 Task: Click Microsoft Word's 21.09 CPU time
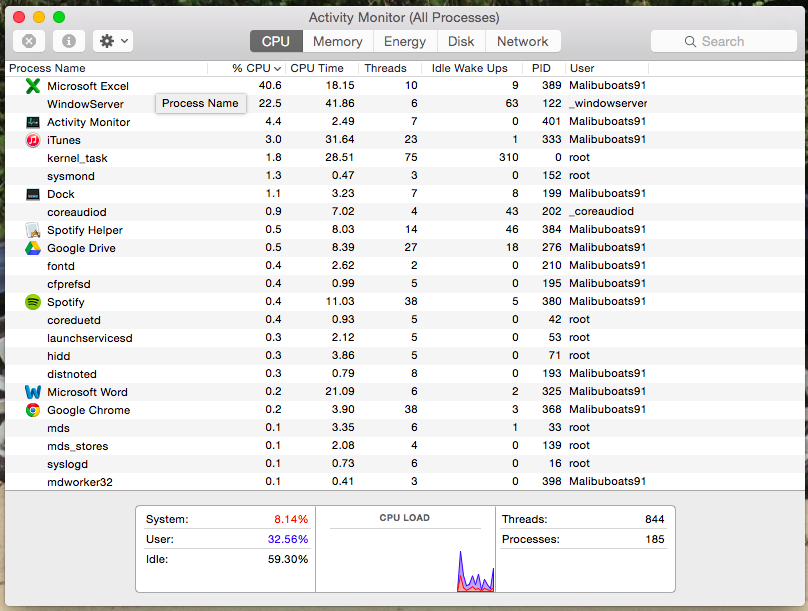340,392
